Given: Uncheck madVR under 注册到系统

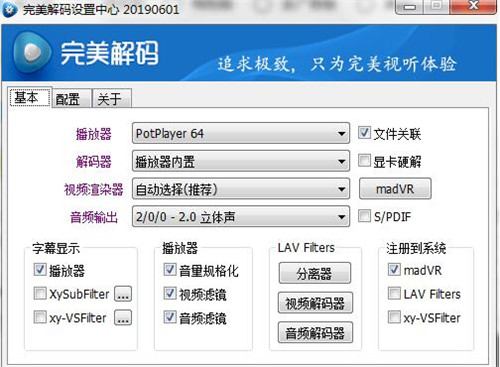Looking at the screenshot, I should (x=394, y=269).
